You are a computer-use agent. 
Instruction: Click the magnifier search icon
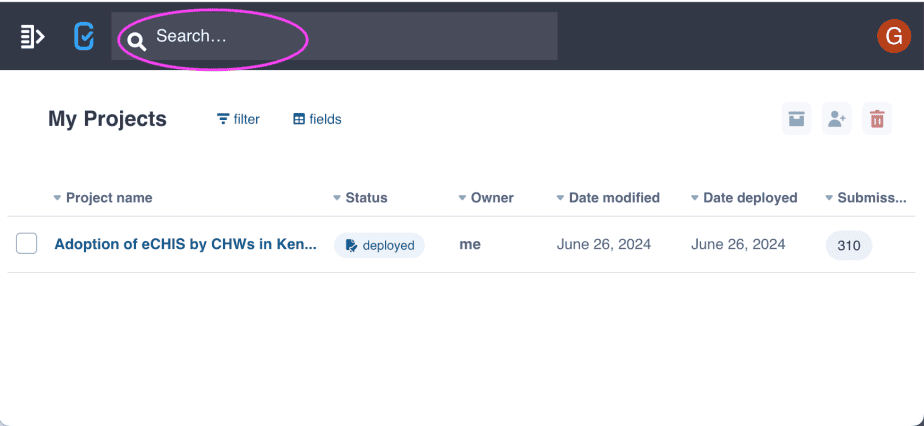137,42
